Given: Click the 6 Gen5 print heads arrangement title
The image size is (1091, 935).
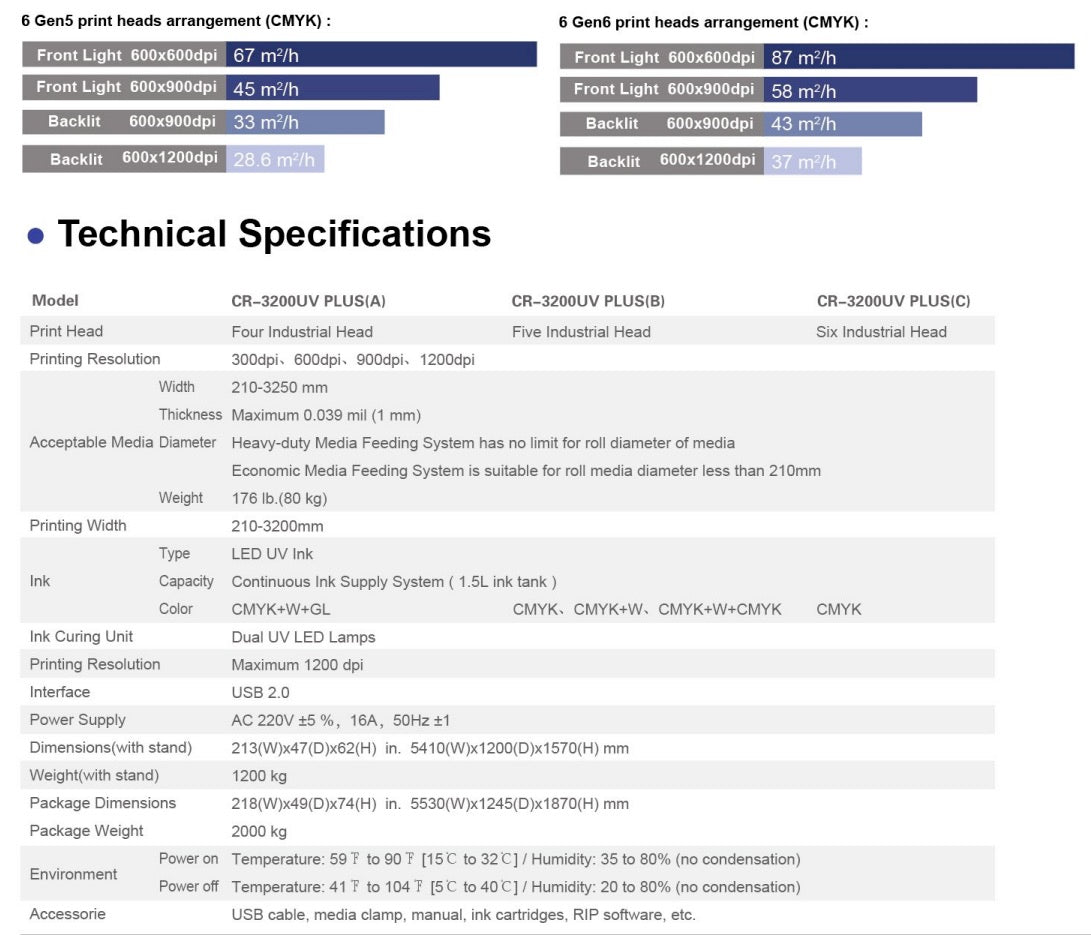Looking at the screenshot, I should pyautogui.click(x=176, y=20).
